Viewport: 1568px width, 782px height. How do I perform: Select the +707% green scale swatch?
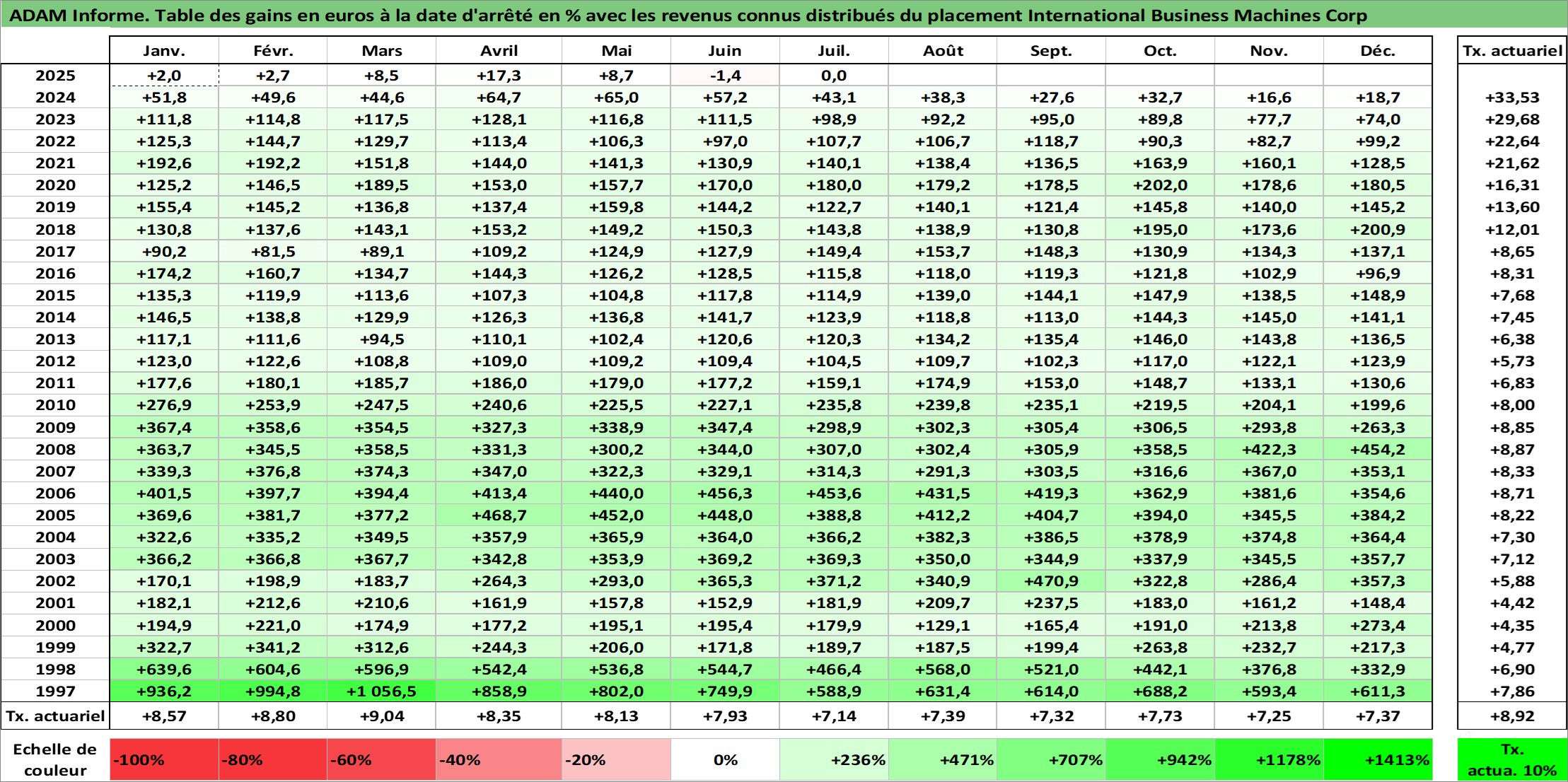click(x=1051, y=760)
